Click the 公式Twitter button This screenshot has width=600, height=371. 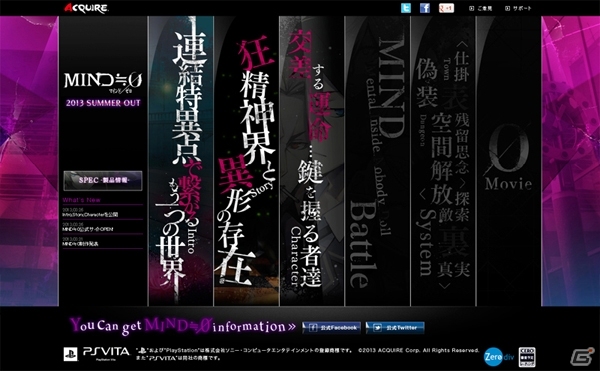click(x=395, y=328)
